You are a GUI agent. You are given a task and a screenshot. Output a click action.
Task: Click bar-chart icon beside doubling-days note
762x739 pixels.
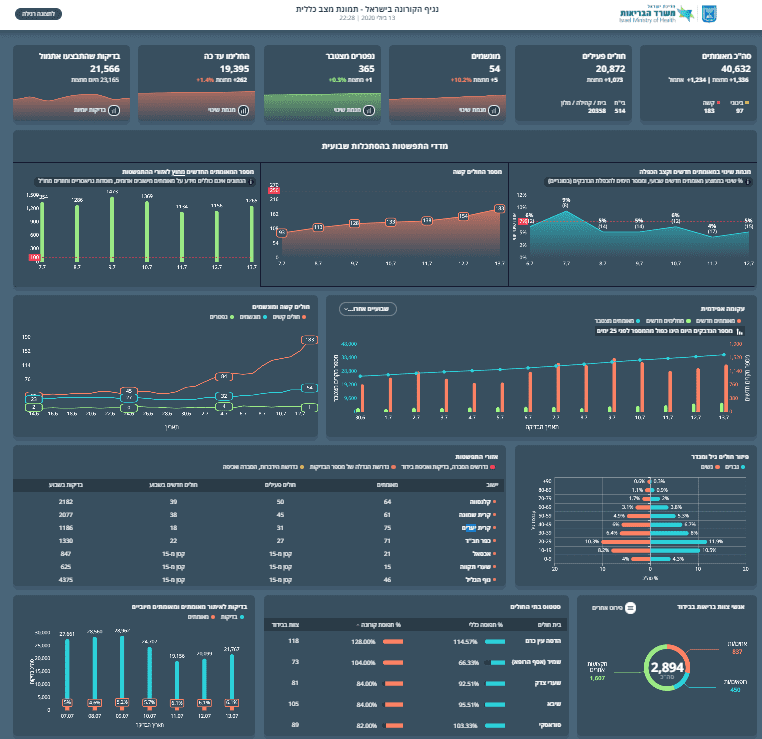[739, 331]
